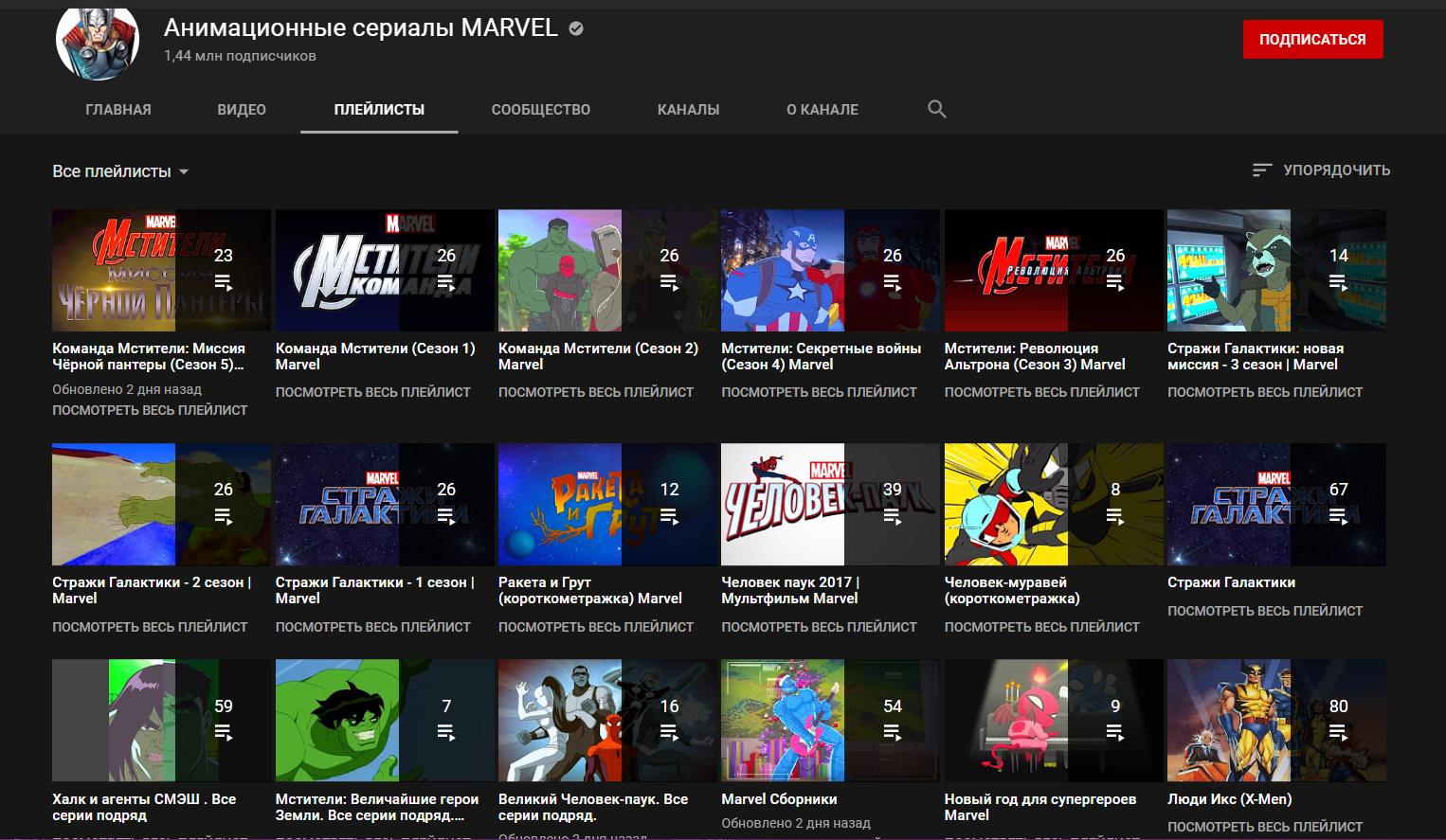
Task: Click the channel search magnifier icon
Action: click(x=936, y=109)
